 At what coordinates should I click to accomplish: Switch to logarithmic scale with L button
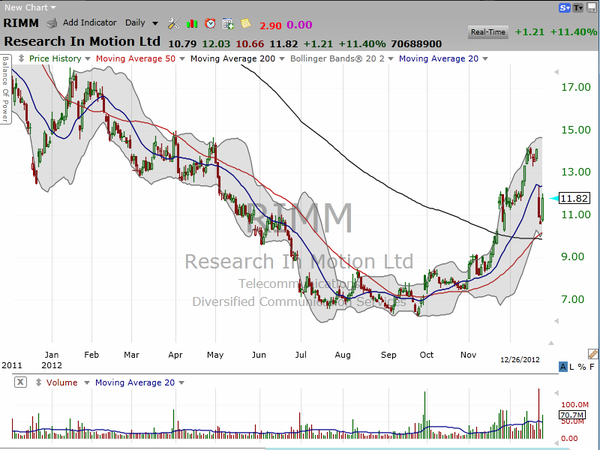572,367
